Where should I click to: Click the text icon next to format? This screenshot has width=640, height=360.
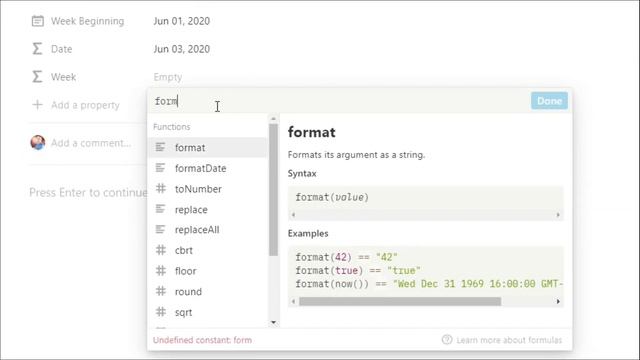pos(160,147)
